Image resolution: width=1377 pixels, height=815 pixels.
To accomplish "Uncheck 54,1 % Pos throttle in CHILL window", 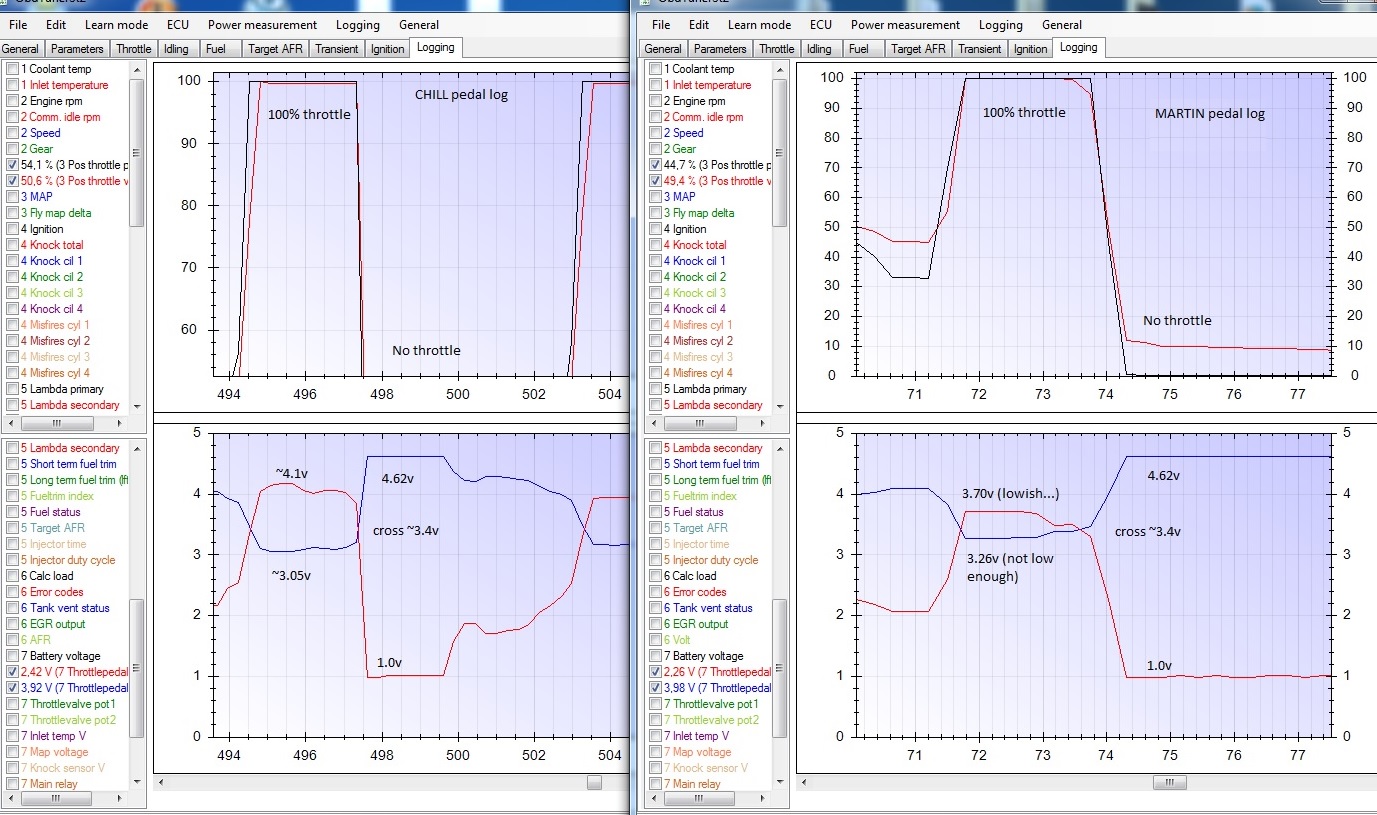I will [12, 165].
